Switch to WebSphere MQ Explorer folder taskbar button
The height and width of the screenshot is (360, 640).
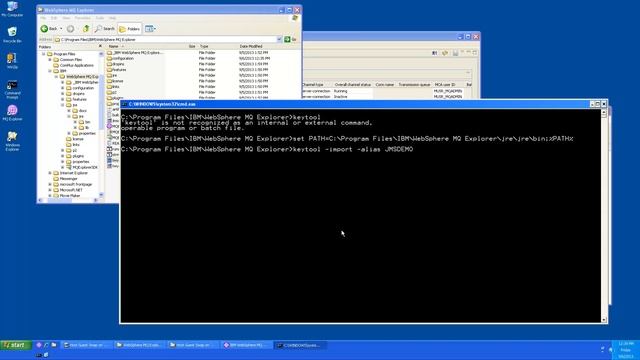tap(140, 345)
